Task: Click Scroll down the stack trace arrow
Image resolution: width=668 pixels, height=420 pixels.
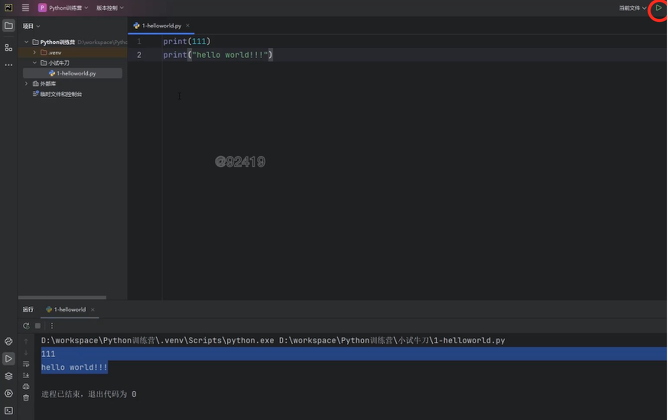Action: tap(26, 353)
